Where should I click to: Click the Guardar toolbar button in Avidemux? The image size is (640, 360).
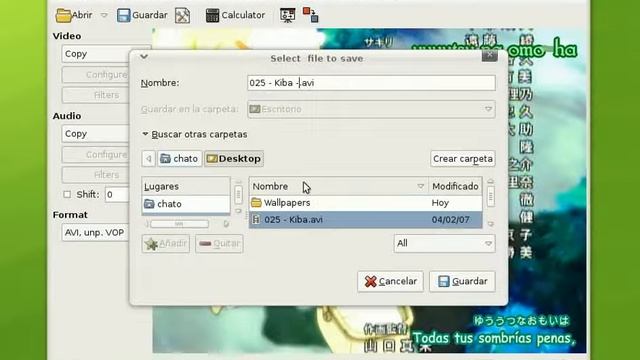coord(142,15)
